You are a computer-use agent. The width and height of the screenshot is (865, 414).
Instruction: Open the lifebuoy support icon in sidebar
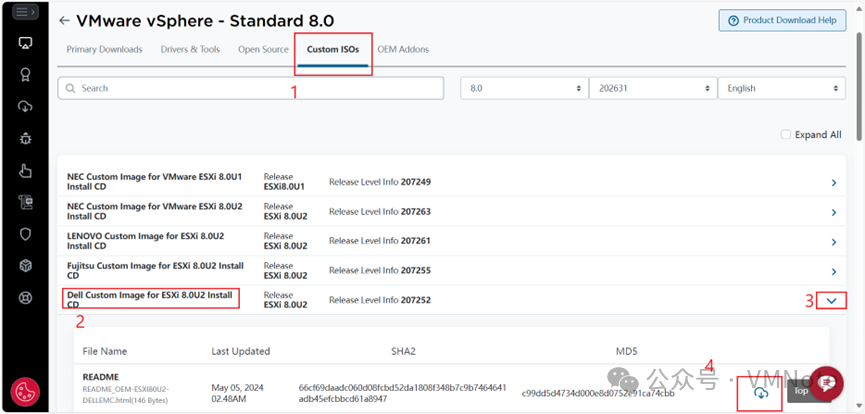[25, 298]
